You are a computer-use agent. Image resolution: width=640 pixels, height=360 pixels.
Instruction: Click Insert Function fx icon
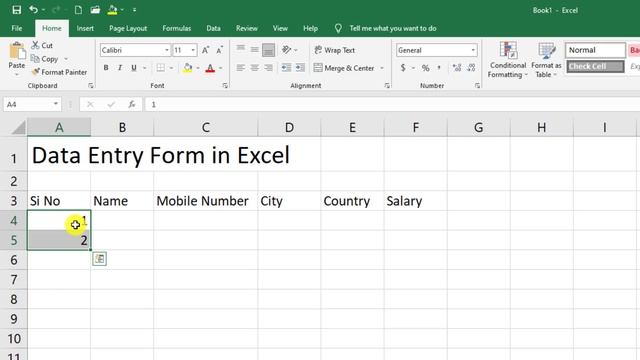(x=132, y=104)
